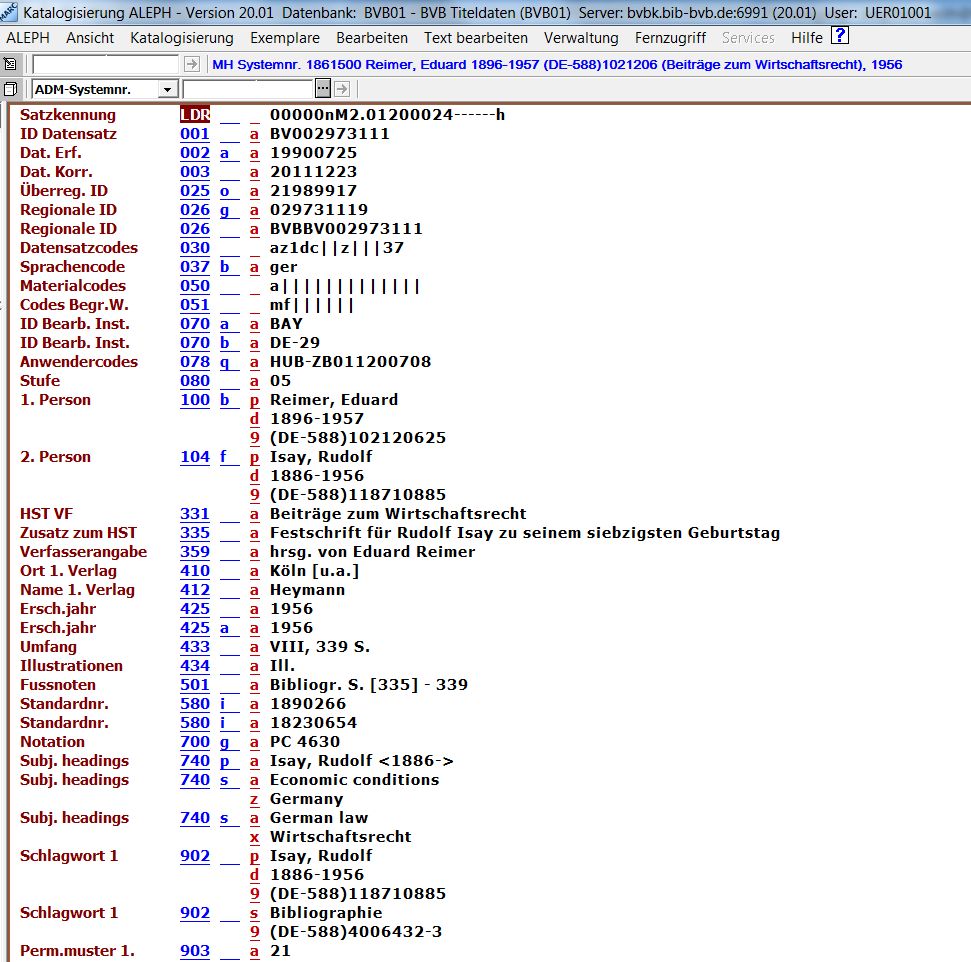Click the record icon beside the top search field
The width and height of the screenshot is (971, 962).
point(10,64)
